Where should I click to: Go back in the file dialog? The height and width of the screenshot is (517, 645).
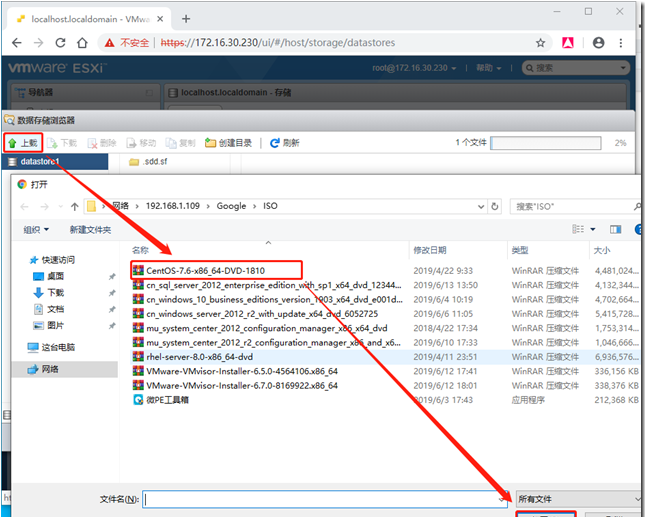[x=24, y=206]
